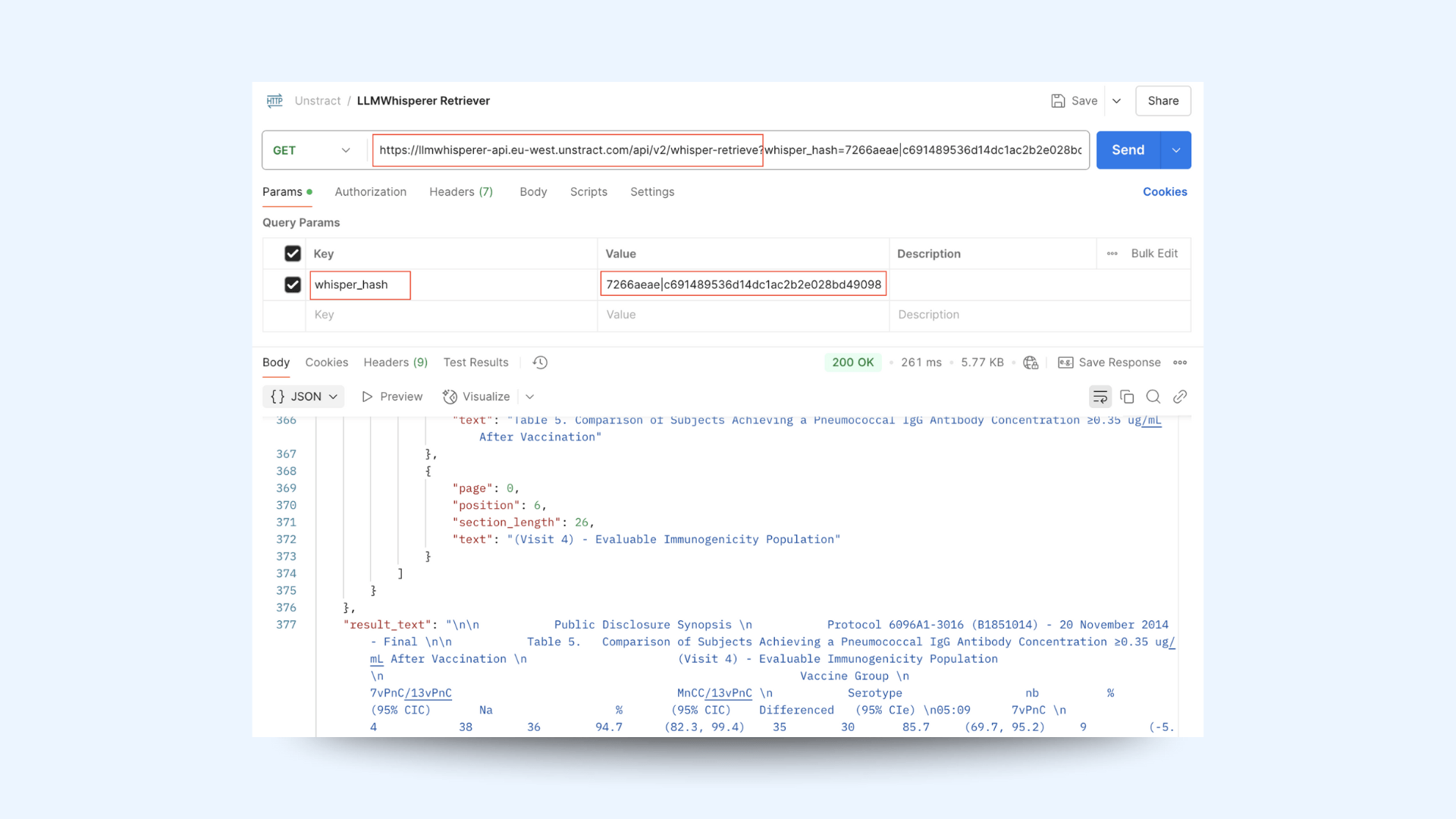
Task: Copy the response body
Action: pyautogui.click(x=1127, y=396)
